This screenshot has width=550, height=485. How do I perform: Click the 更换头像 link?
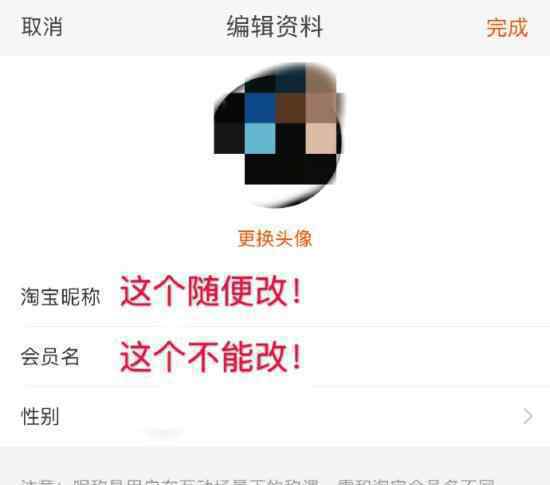275,238
